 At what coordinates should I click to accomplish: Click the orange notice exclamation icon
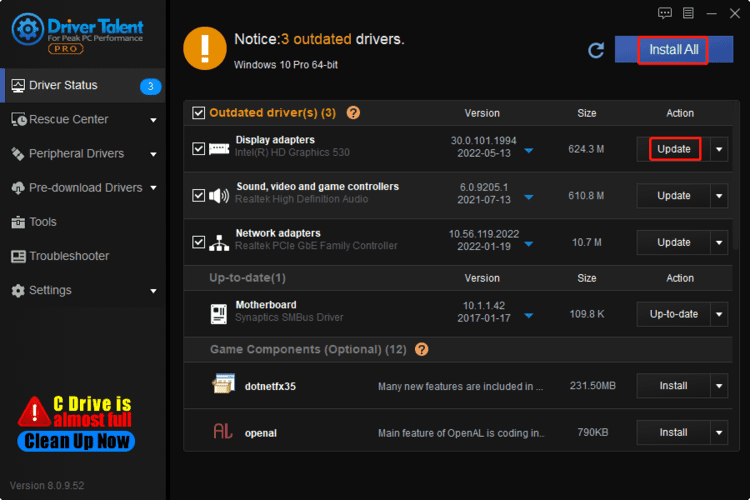point(205,48)
